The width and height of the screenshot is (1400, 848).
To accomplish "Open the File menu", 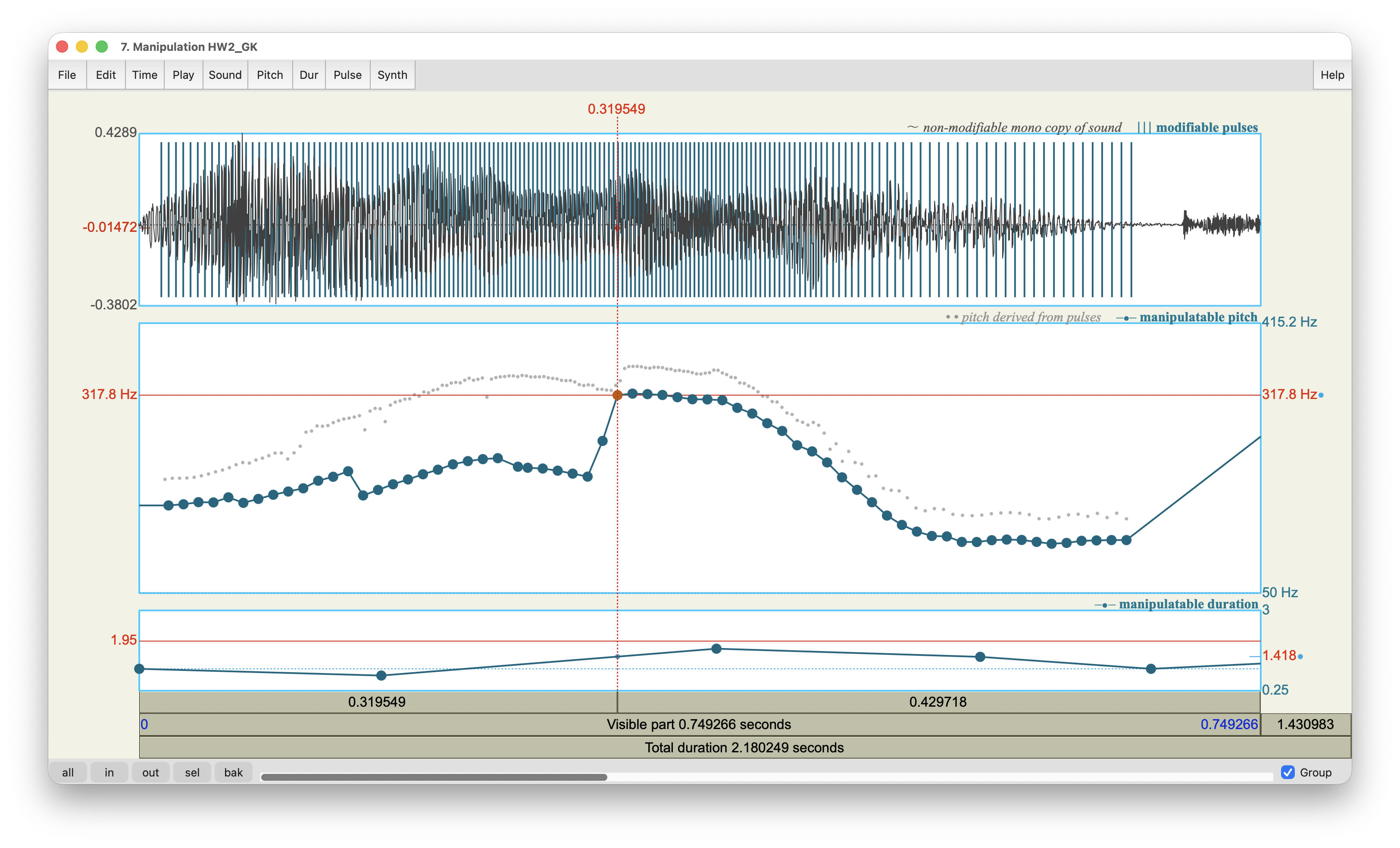I will [67, 75].
